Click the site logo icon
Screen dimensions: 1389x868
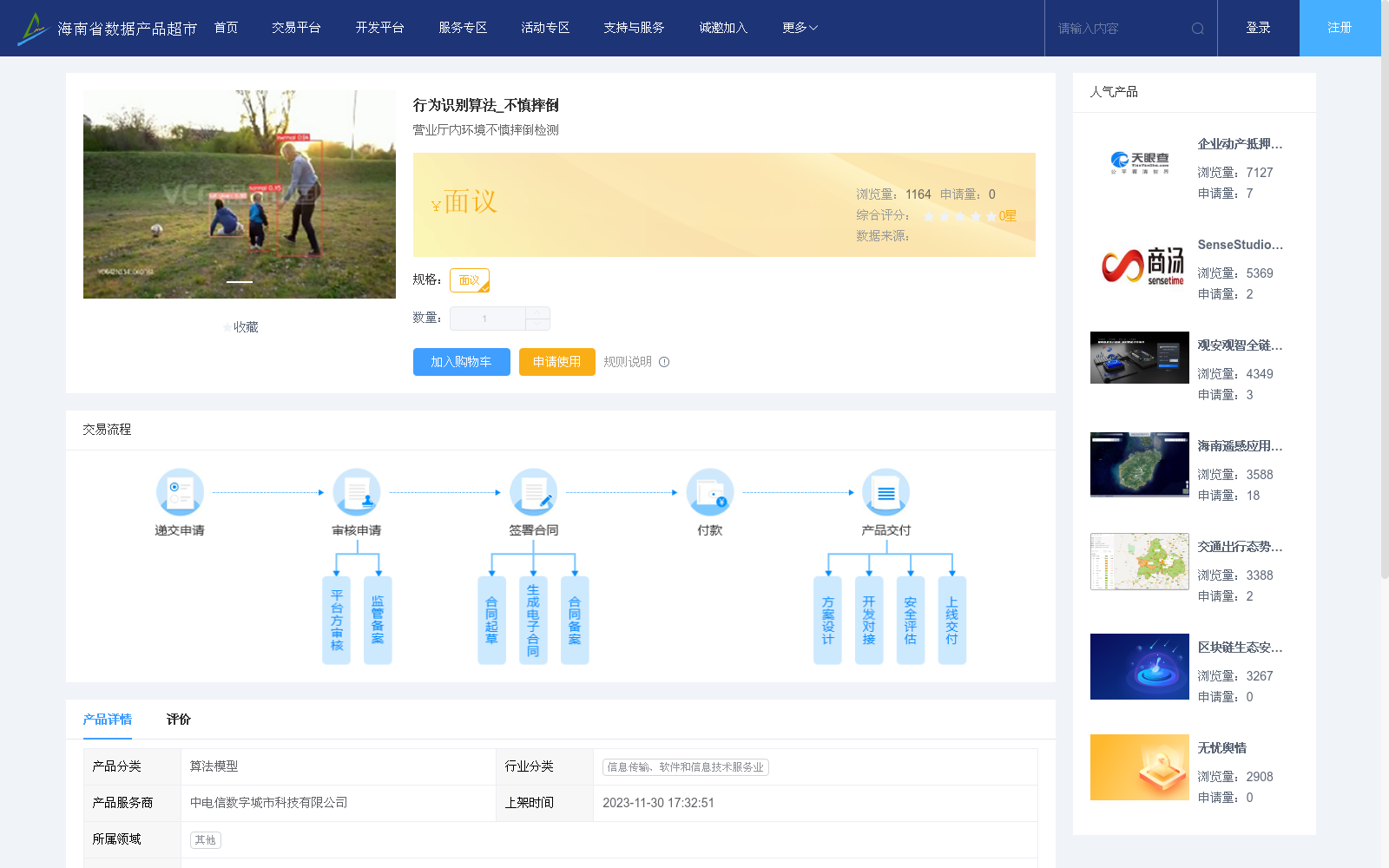coord(33,29)
